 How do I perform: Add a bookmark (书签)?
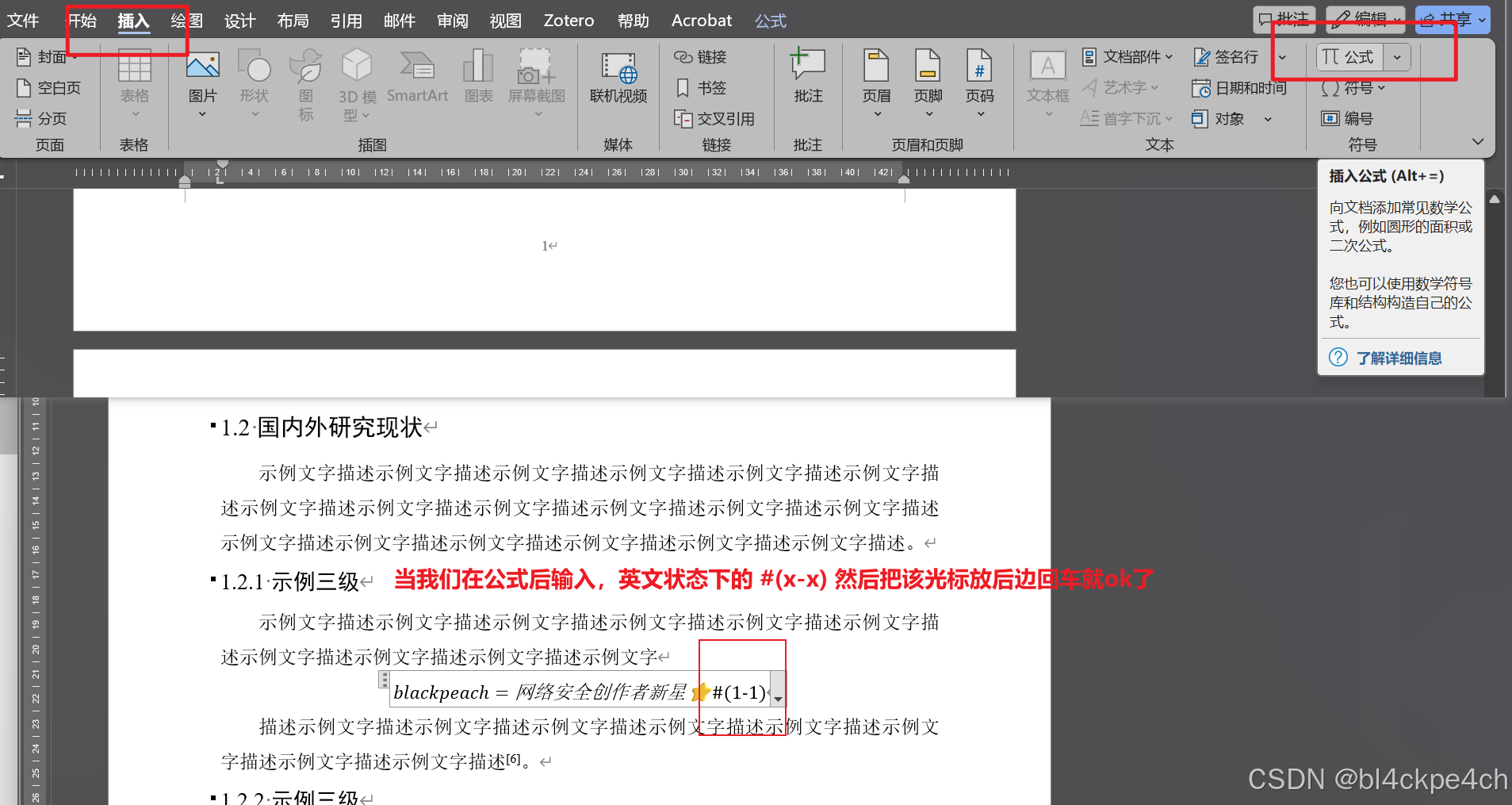tap(700, 88)
